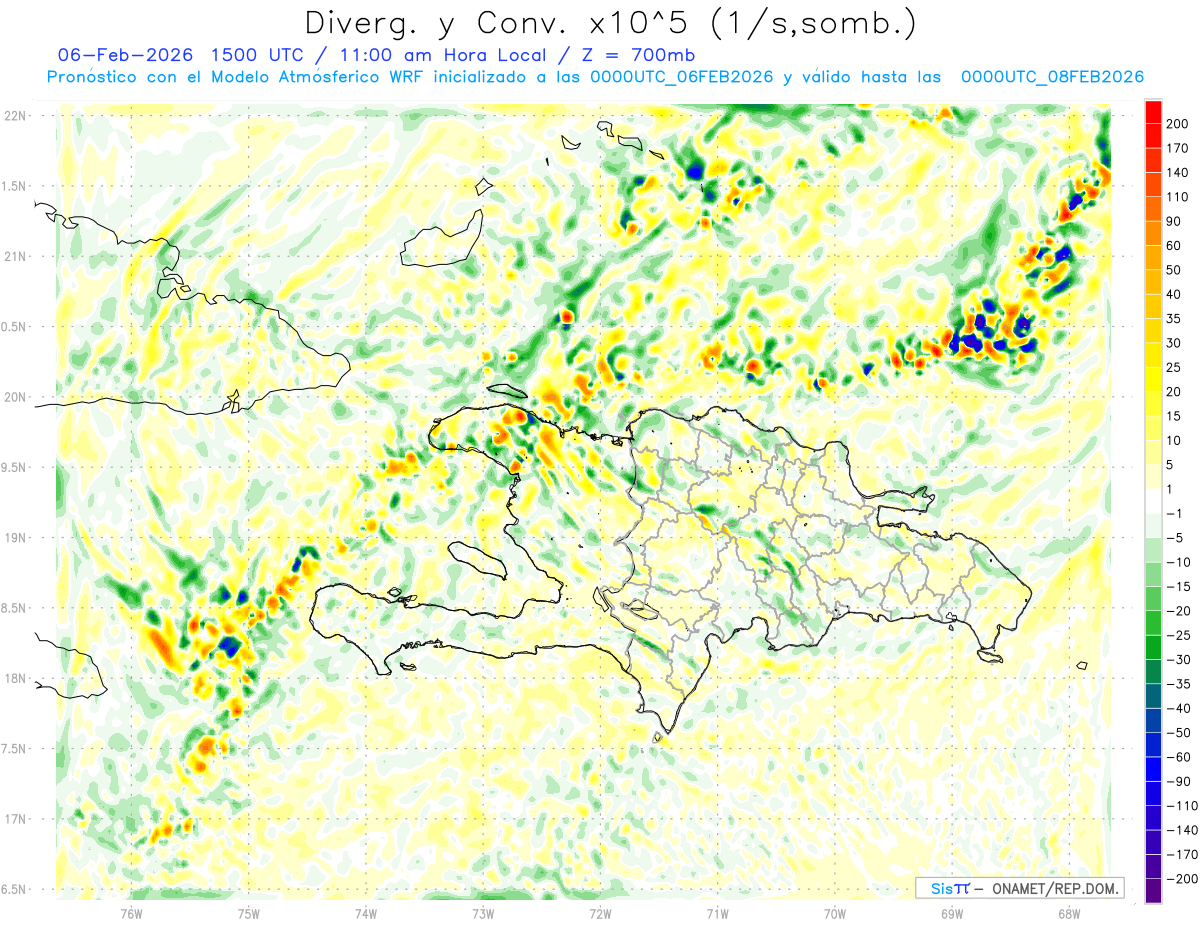Click the valid-until text '0000UTC_08FEB2026'
The image size is (1200, 927).
1052,77
